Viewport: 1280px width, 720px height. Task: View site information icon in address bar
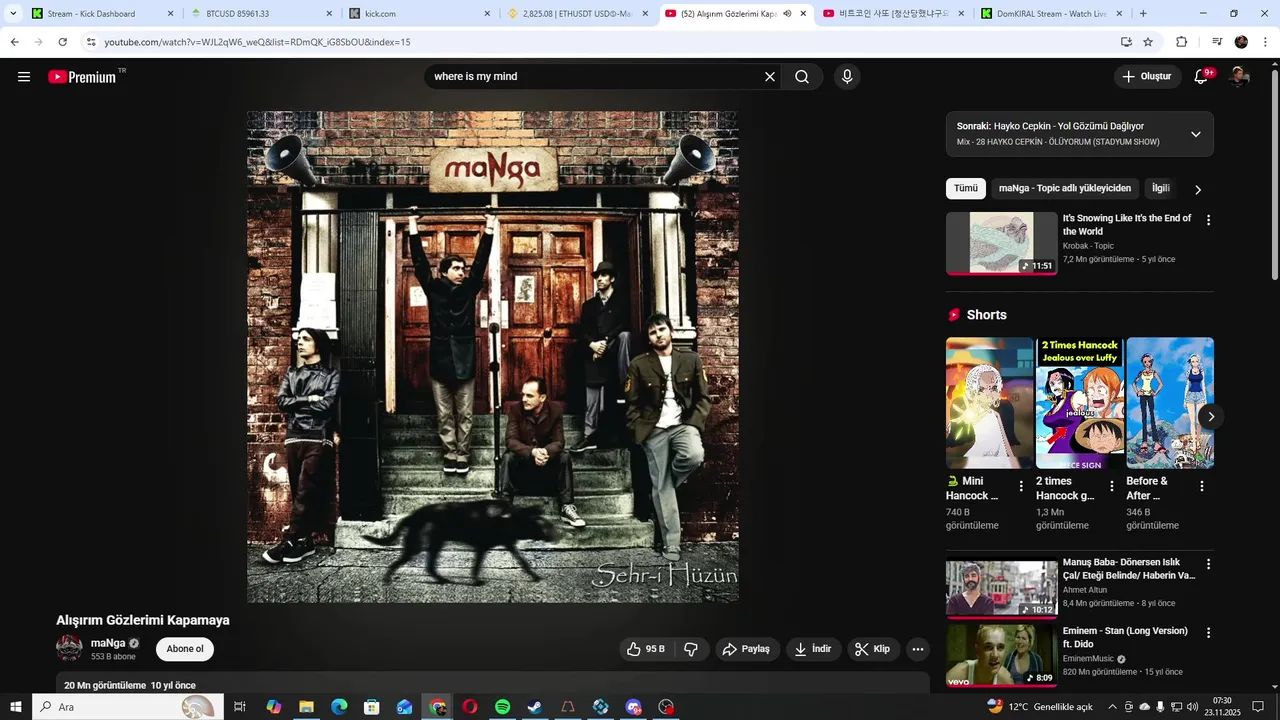(91, 42)
